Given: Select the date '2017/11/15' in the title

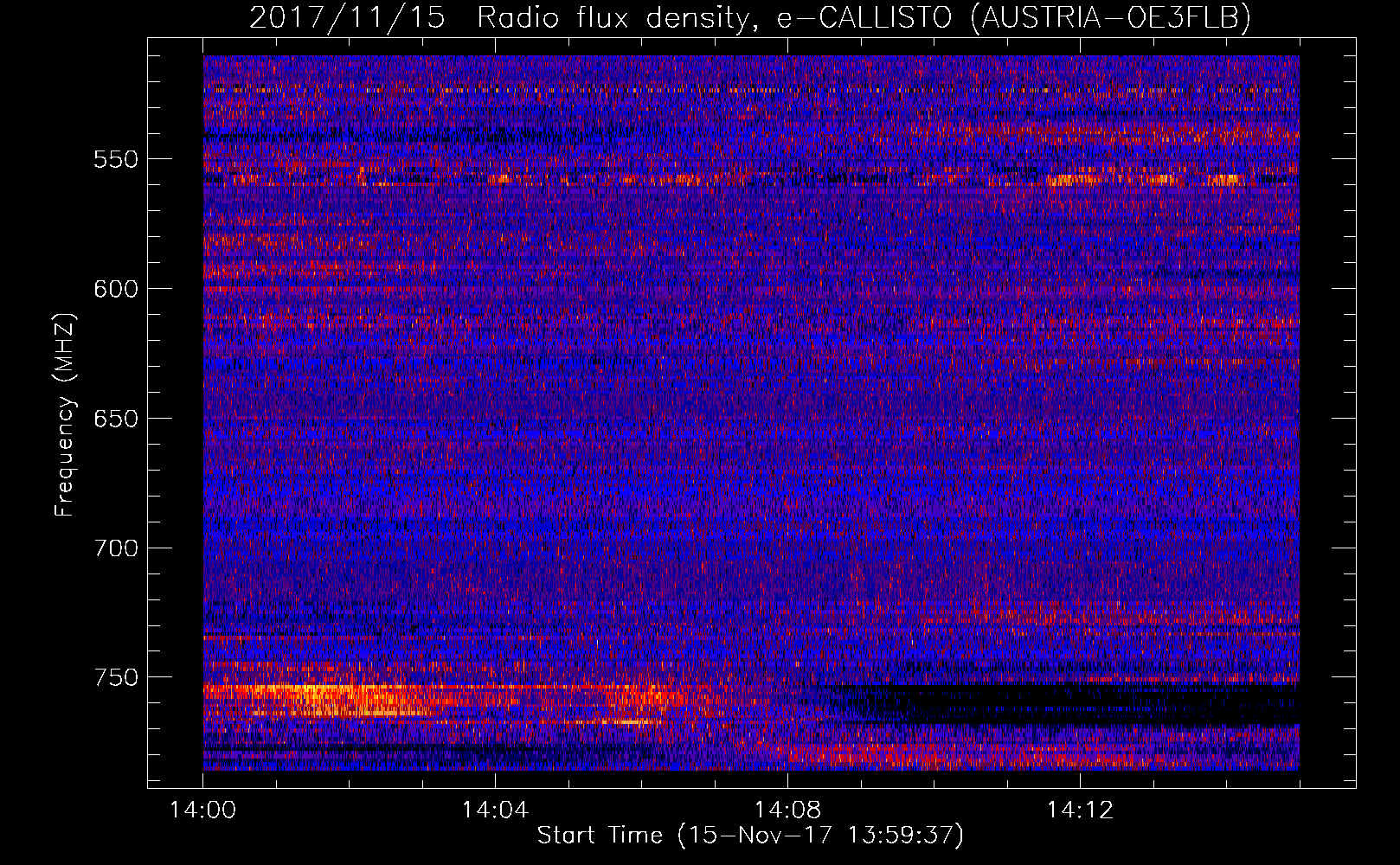Looking at the screenshot, I should click(x=347, y=17).
